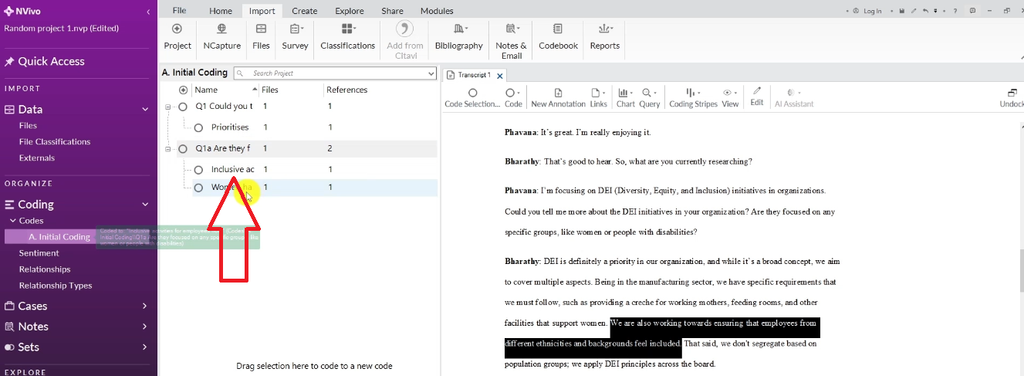Screen dimensions: 1024x376
Task: Expand the Cases section
Action: (x=146, y=306)
